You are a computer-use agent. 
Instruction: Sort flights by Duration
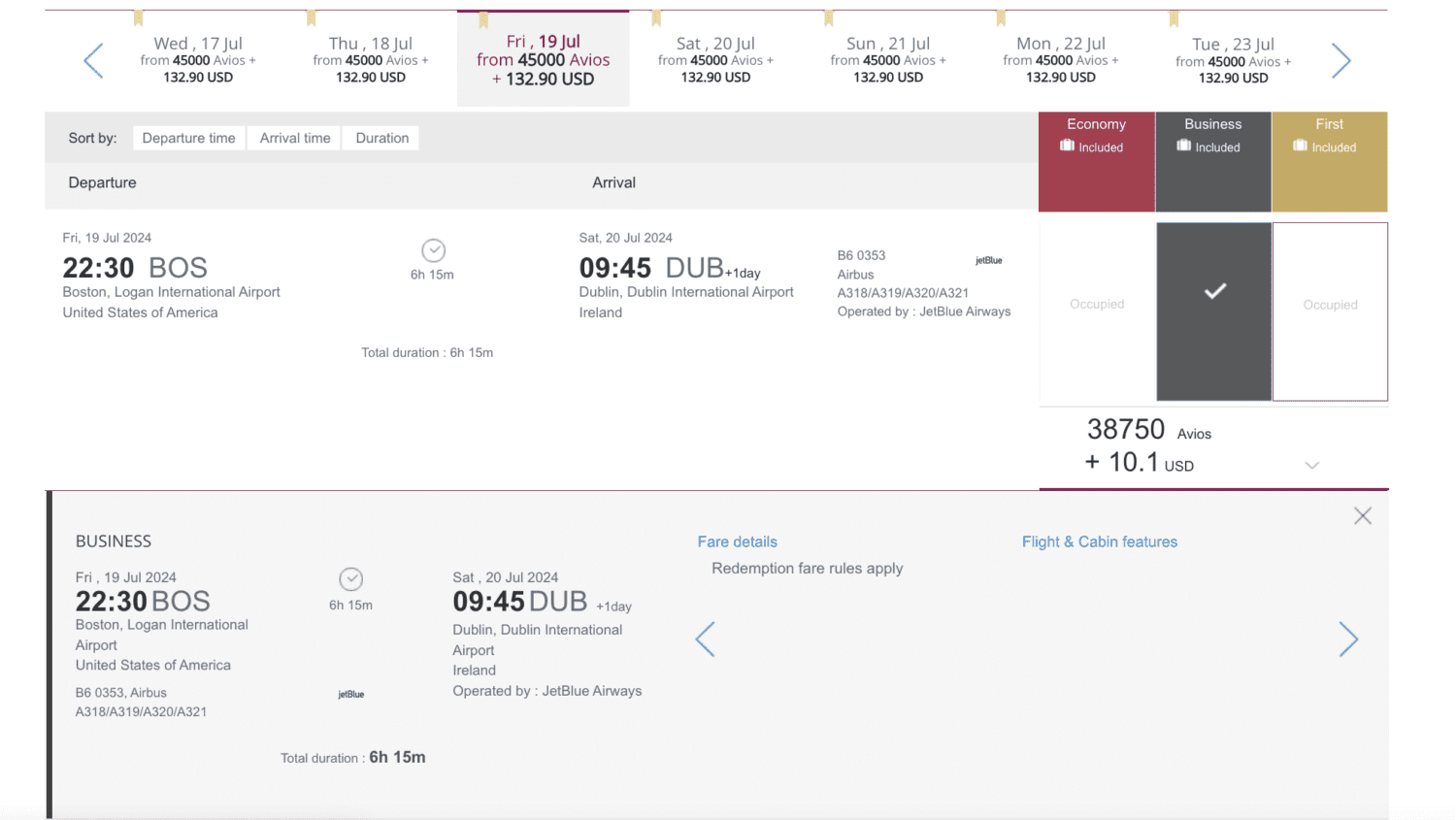tap(381, 138)
